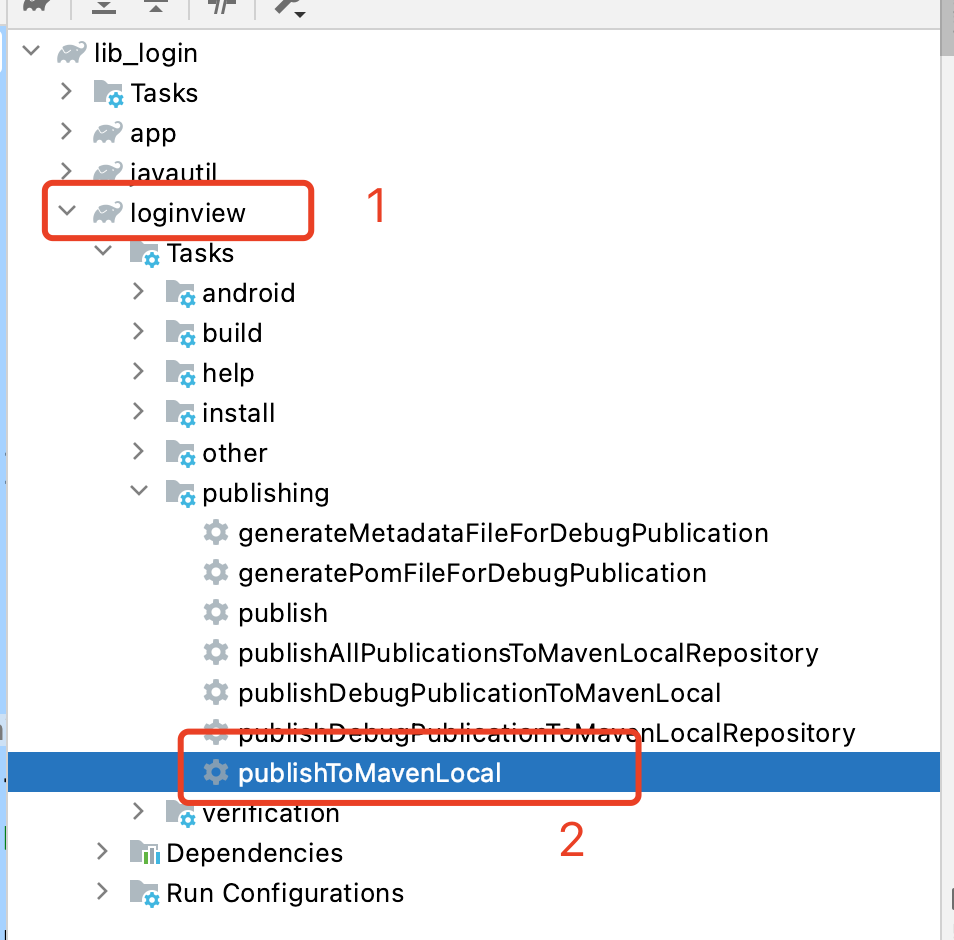Image resolution: width=954 pixels, height=940 pixels.
Task: Collapse the lib_login root node
Action: (x=31, y=50)
